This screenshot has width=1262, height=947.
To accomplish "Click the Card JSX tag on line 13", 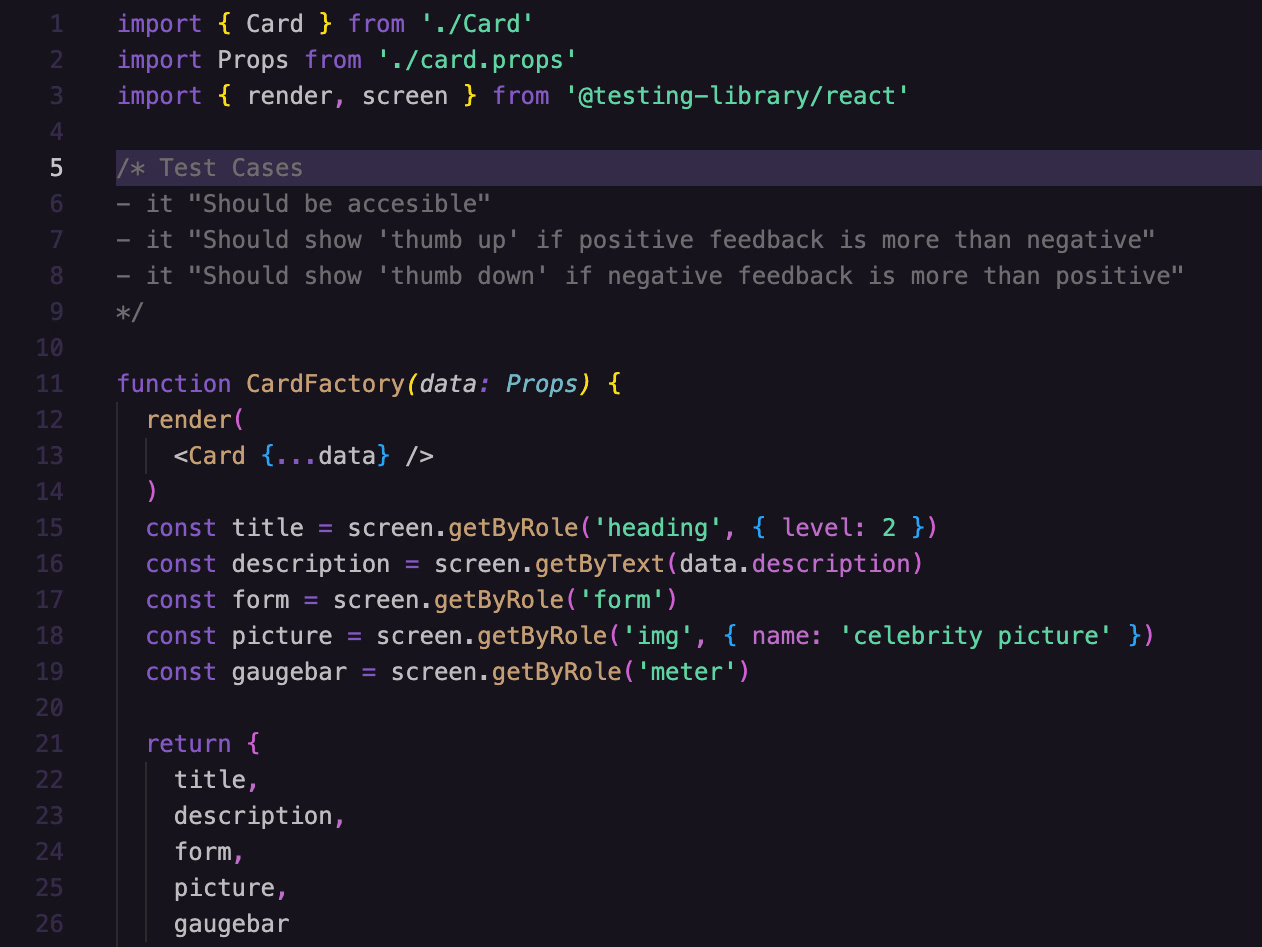I will pos(216,456).
